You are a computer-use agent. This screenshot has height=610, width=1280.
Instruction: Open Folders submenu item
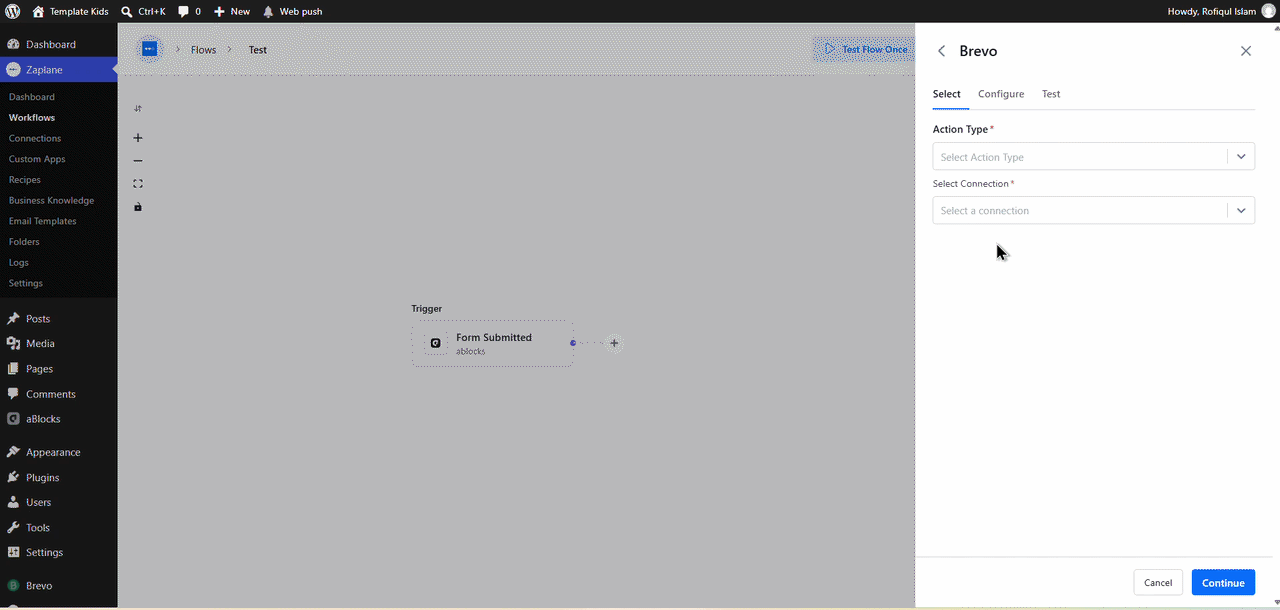click(x=24, y=242)
